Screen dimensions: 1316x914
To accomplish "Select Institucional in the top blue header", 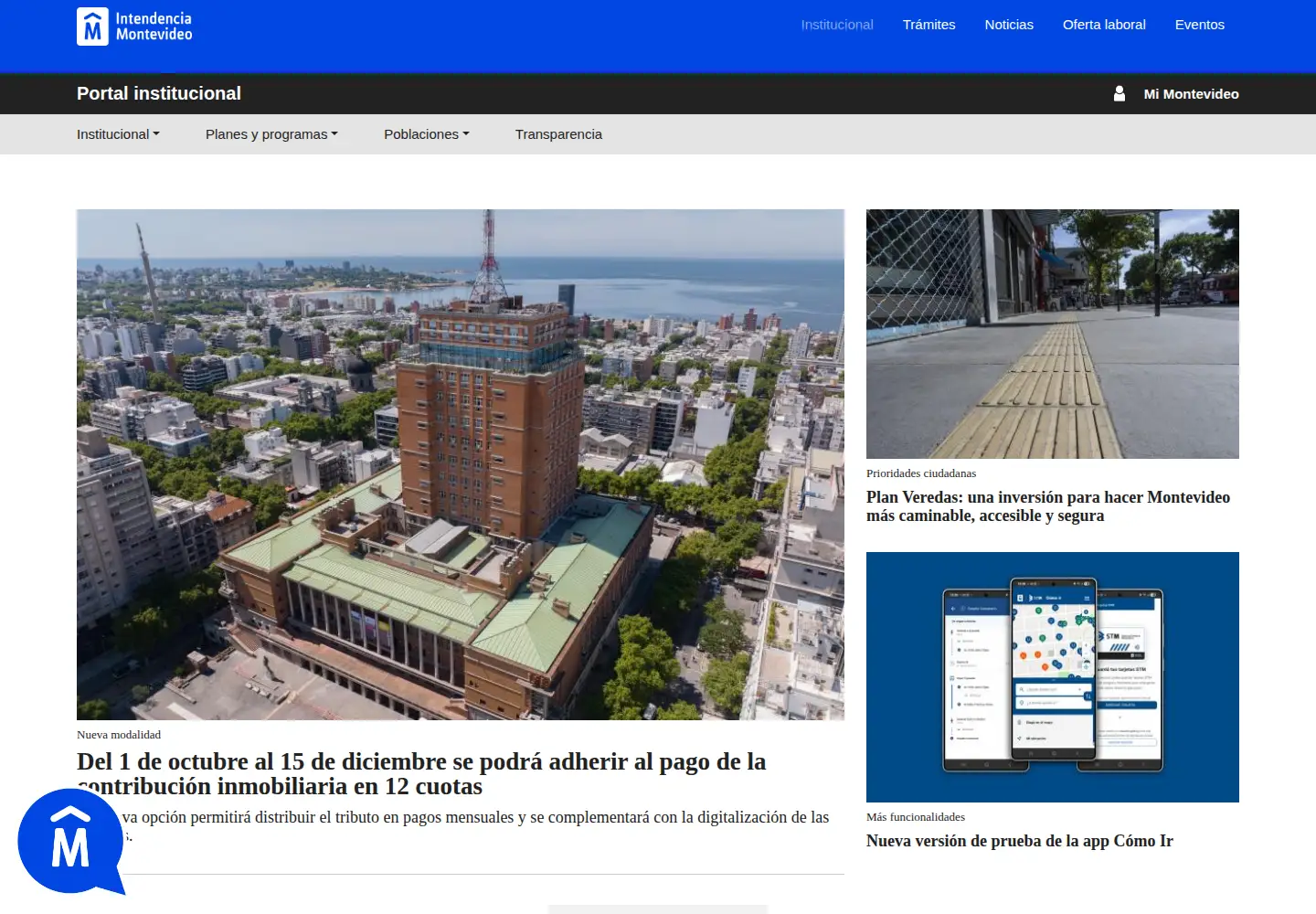I will click(x=837, y=25).
